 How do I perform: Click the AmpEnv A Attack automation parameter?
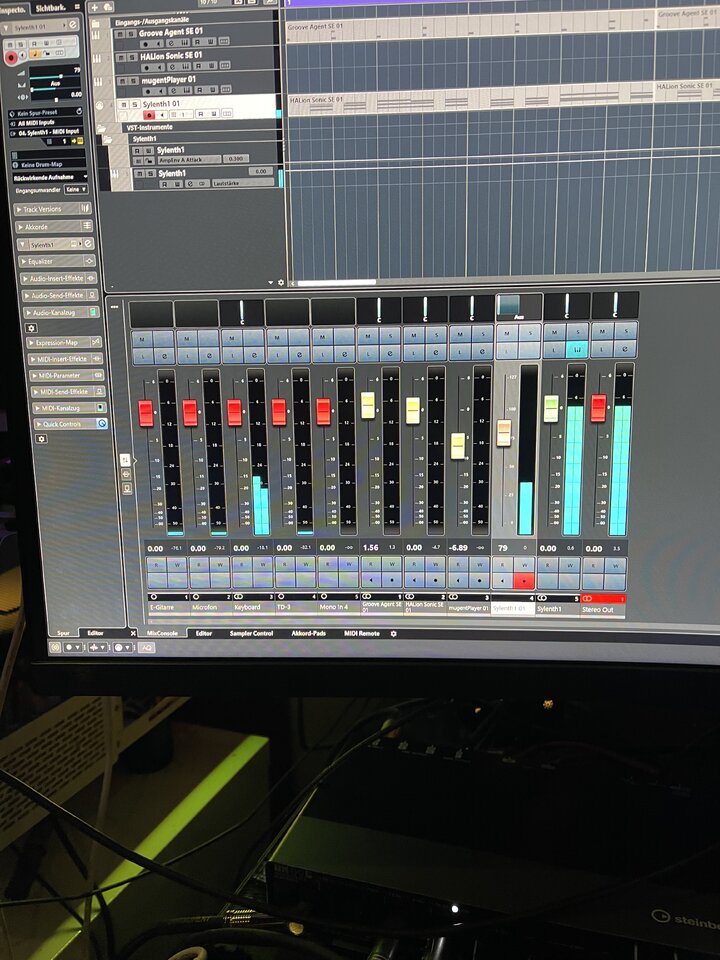point(189,160)
